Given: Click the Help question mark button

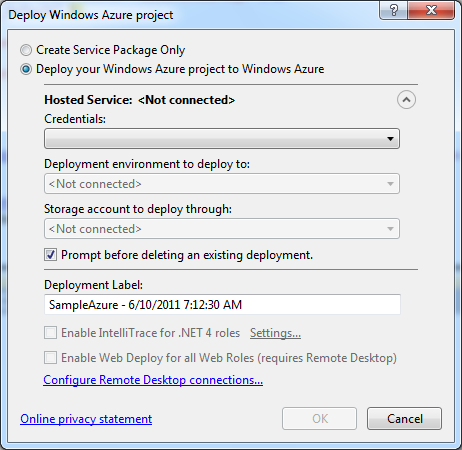Looking at the screenshot, I should click(x=393, y=11).
